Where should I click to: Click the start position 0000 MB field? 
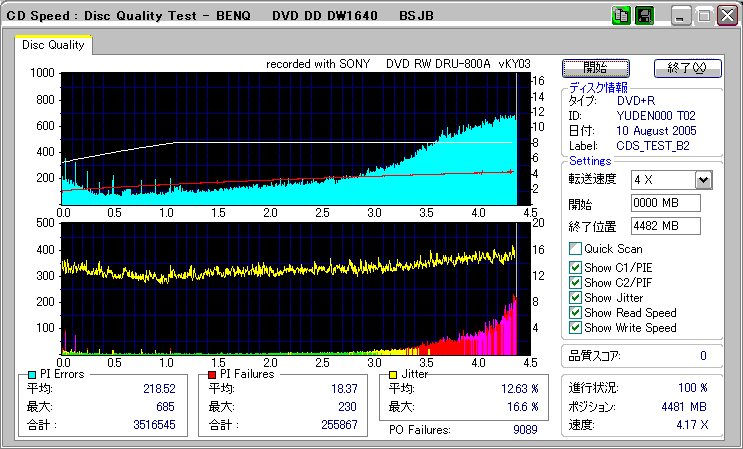click(665, 203)
